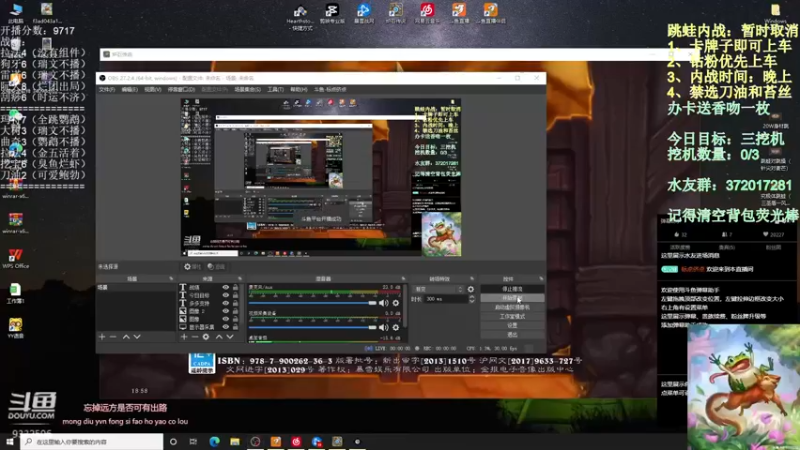The height and width of the screenshot is (450, 800).
Task: Open transition properties gear icon
Action: (x=470, y=289)
